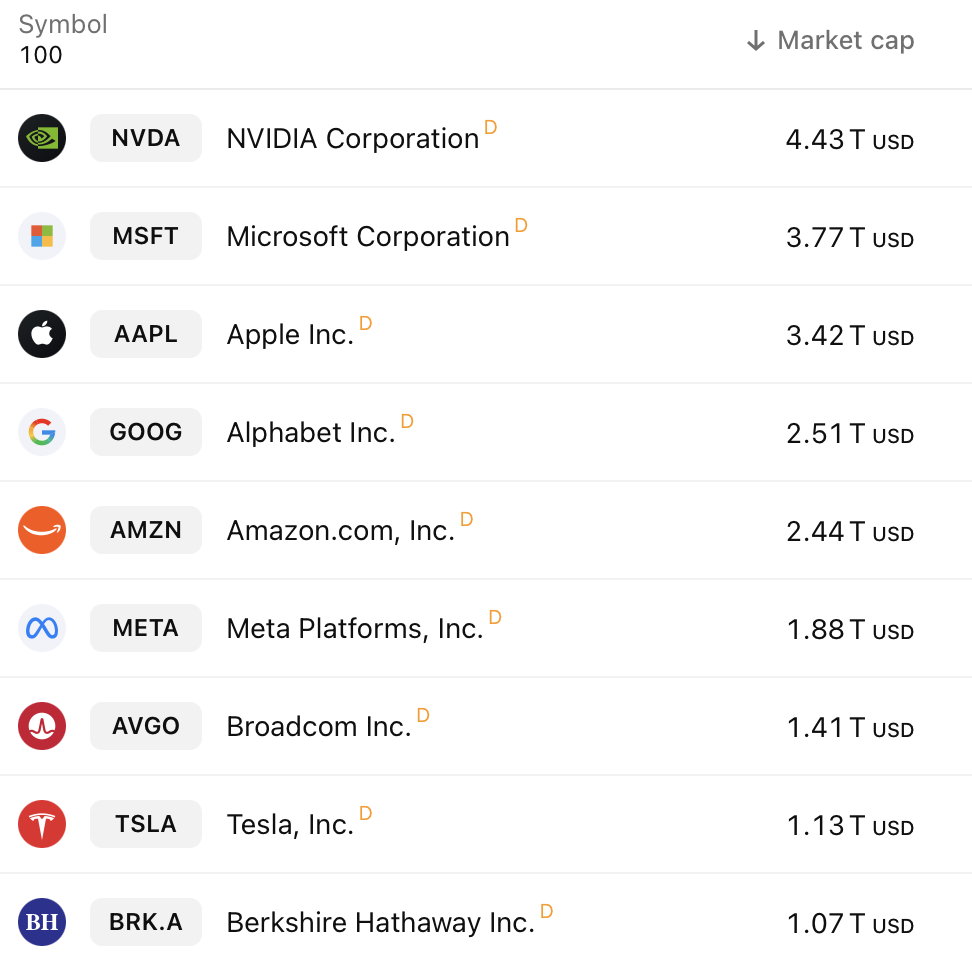Open the Berkshire Hathaway Inc. link

tap(381, 923)
